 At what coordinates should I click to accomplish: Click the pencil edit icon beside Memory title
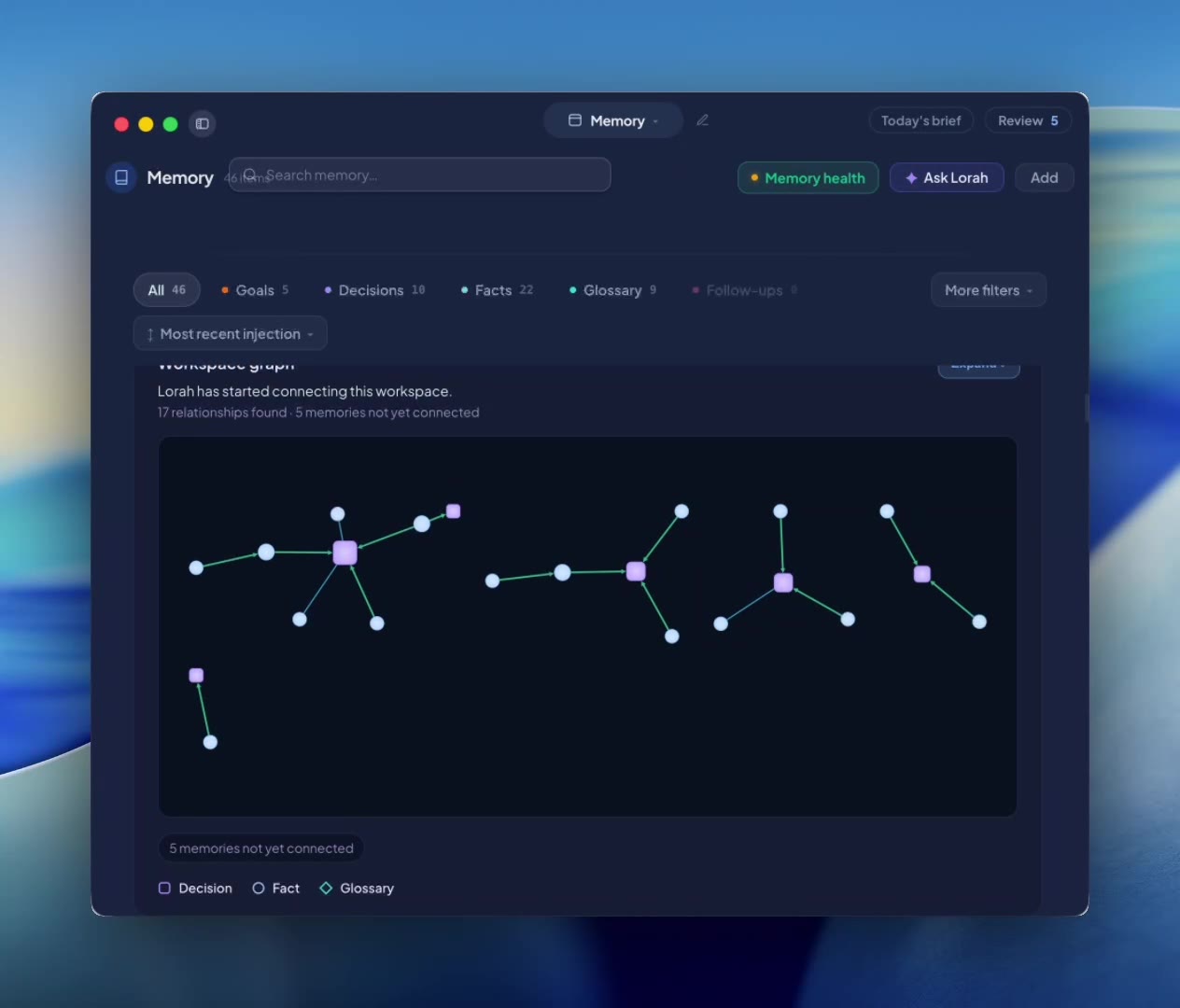pos(702,120)
